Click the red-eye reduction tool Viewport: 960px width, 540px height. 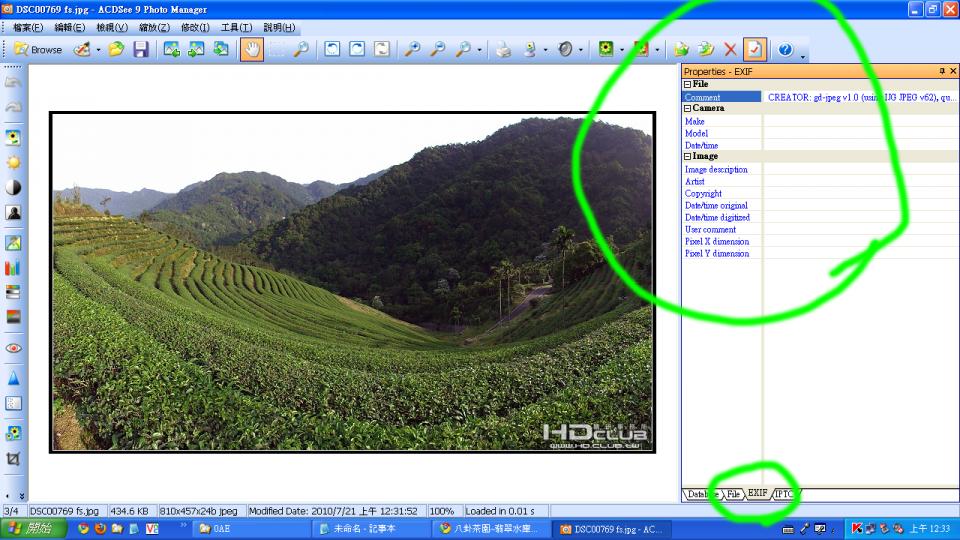coord(14,348)
